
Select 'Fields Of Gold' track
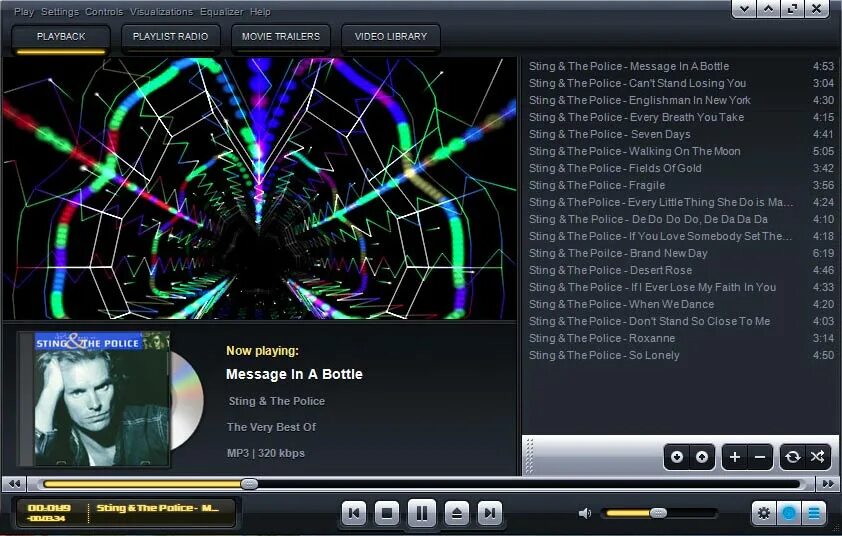681,168
